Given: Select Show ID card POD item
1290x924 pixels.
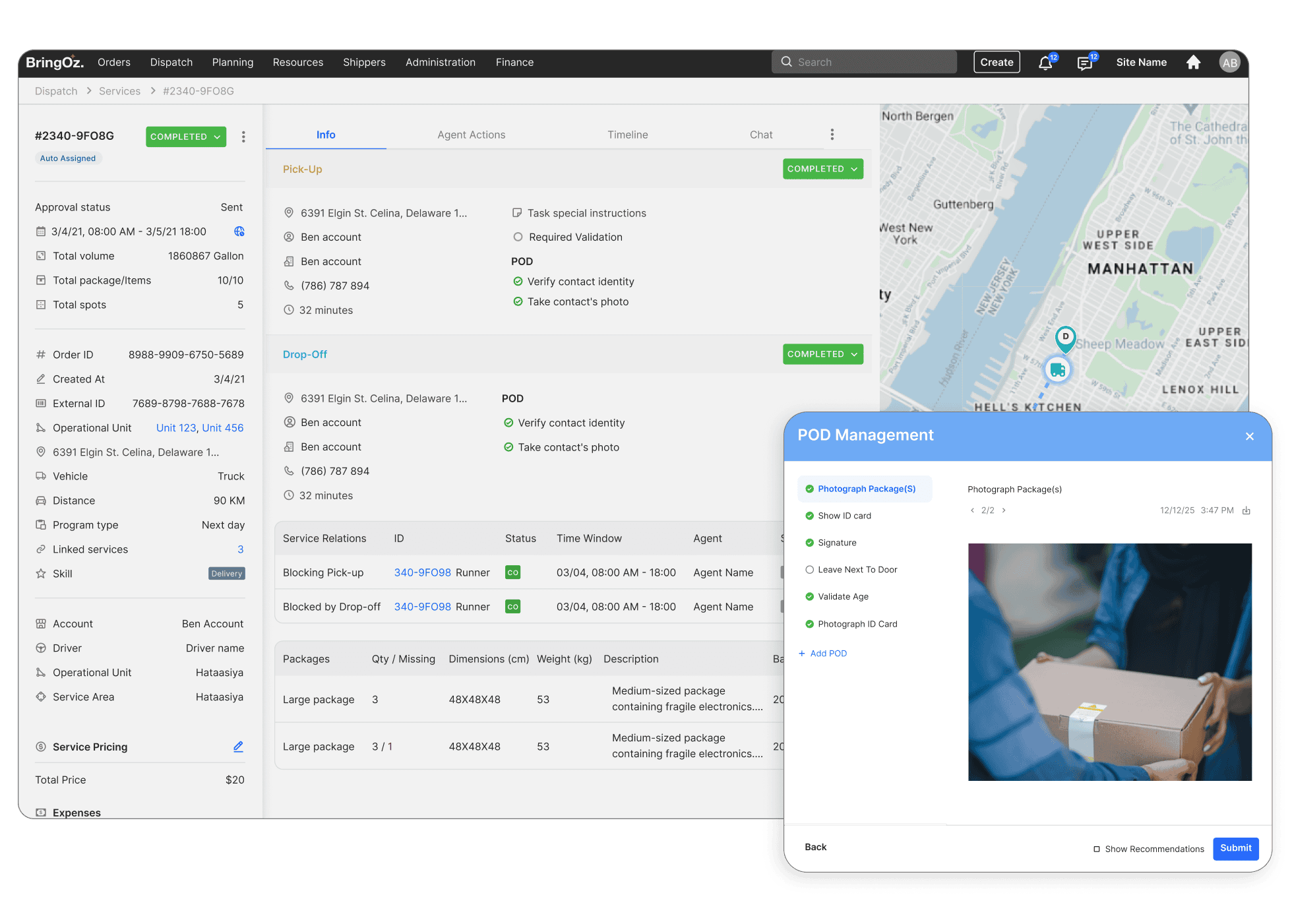Looking at the screenshot, I should click(838, 516).
